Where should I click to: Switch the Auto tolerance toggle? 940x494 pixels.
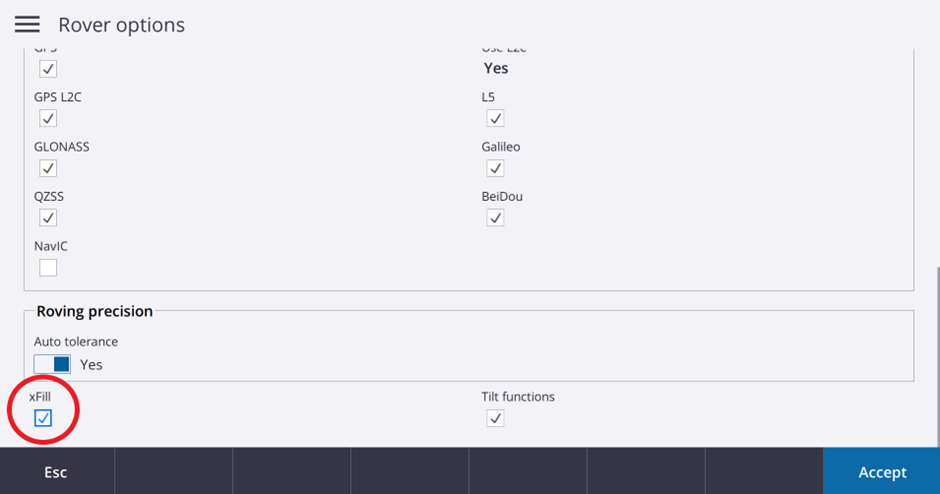[x=52, y=364]
